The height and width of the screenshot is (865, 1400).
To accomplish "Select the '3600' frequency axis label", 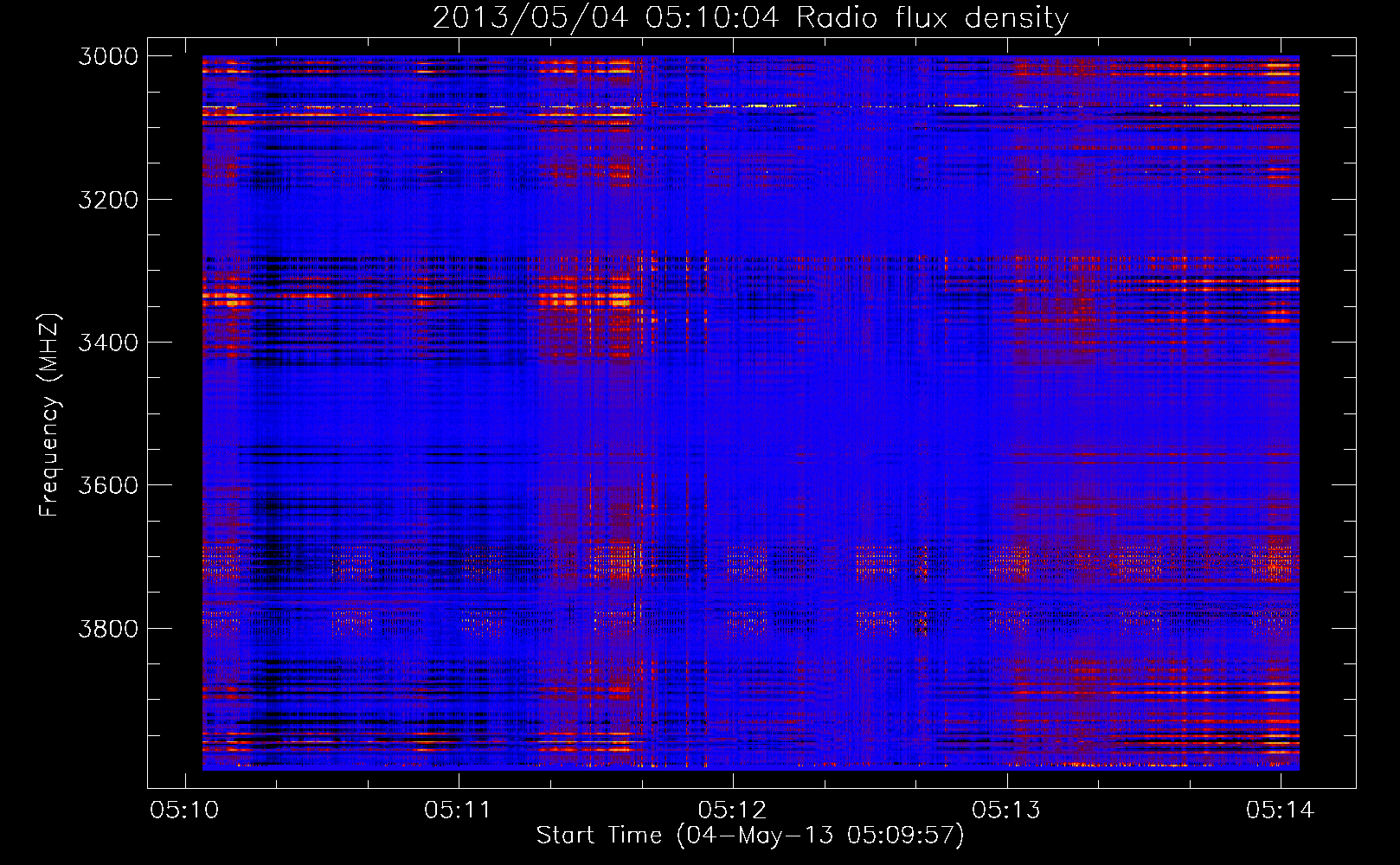I will point(108,485).
